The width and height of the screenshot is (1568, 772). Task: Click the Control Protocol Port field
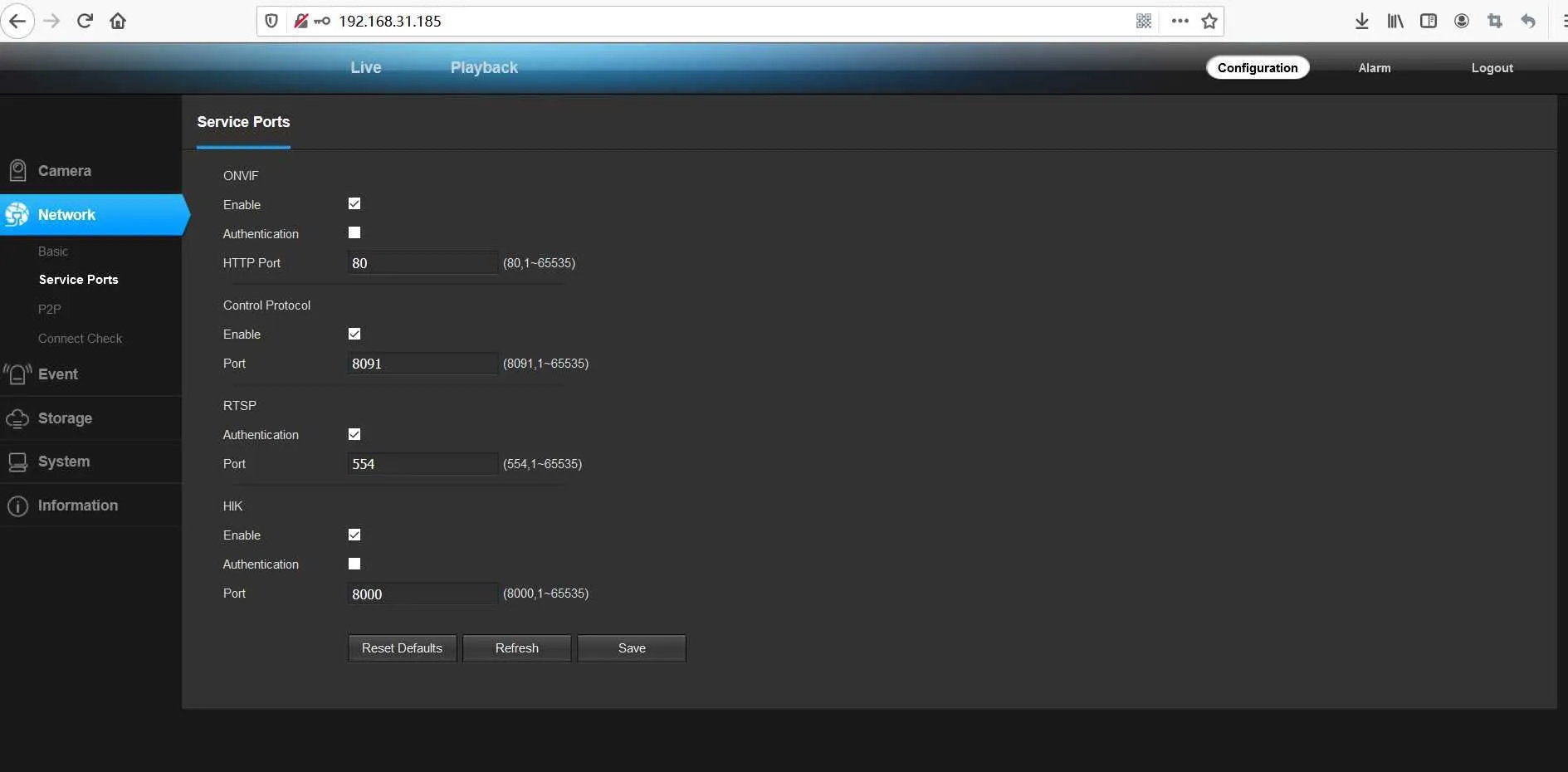point(423,364)
